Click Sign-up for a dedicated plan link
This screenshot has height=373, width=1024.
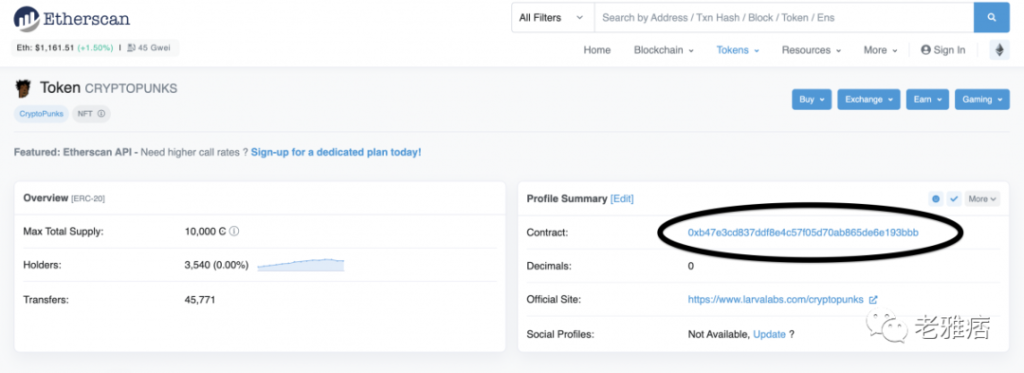tap(336, 152)
